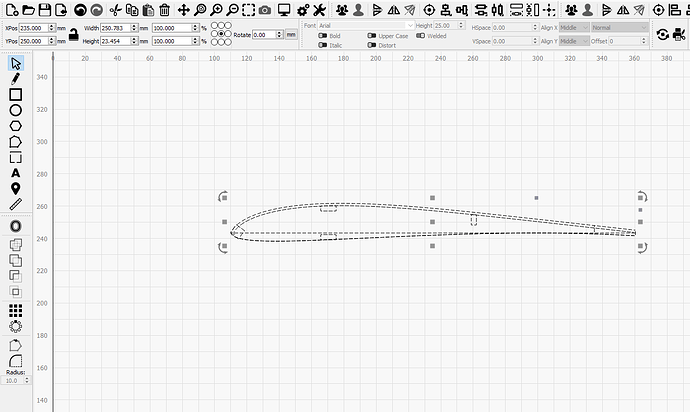This screenshot has width=690, height=412.
Task: Select the Grid Array tool
Action: [15, 311]
